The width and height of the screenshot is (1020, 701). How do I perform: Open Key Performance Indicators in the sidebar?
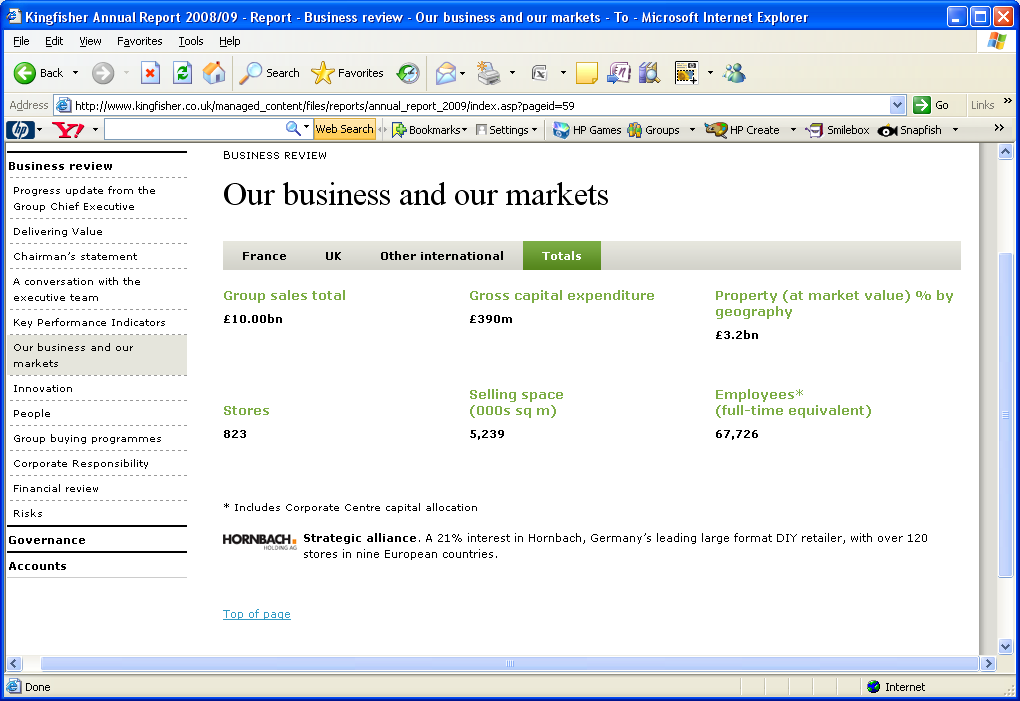point(89,322)
